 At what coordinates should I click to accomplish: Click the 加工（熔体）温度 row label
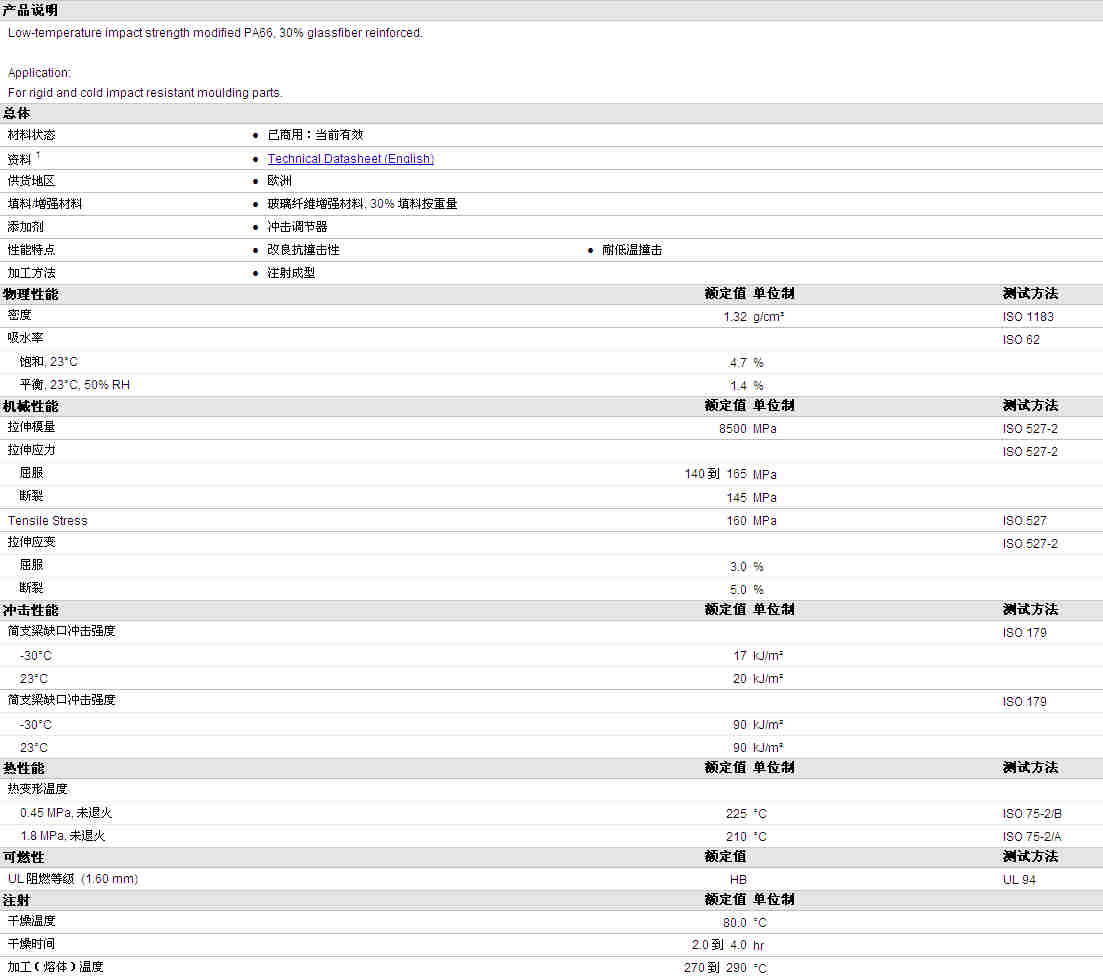(56, 968)
